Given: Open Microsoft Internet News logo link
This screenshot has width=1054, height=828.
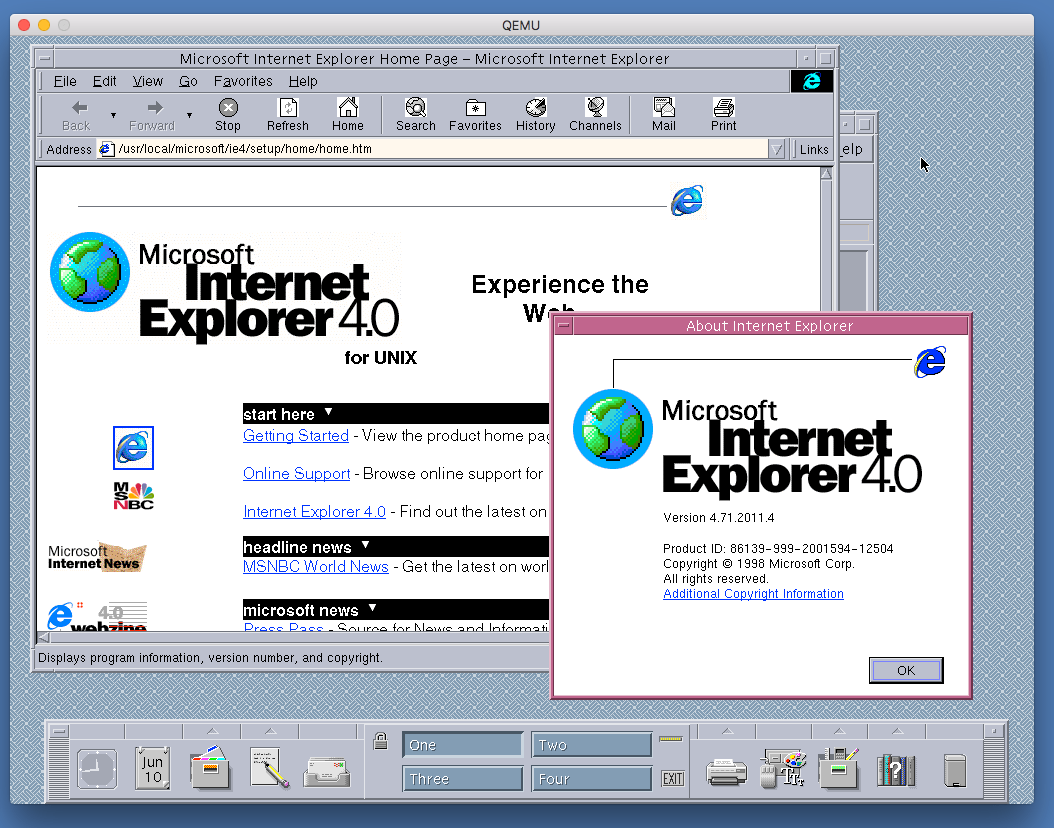Looking at the screenshot, I should (97, 557).
